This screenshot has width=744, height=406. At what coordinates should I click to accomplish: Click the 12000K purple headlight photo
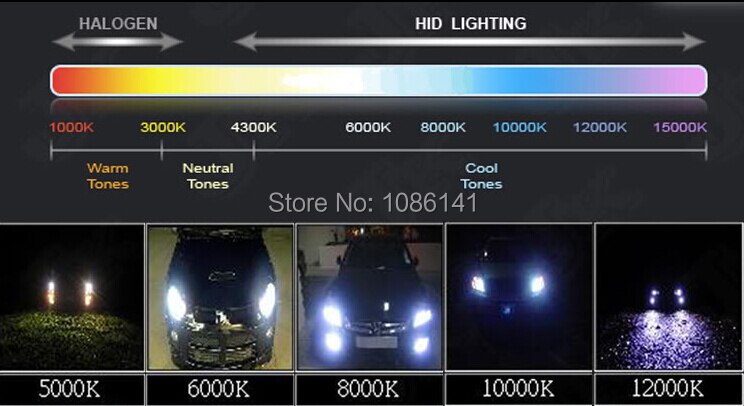tap(669, 297)
